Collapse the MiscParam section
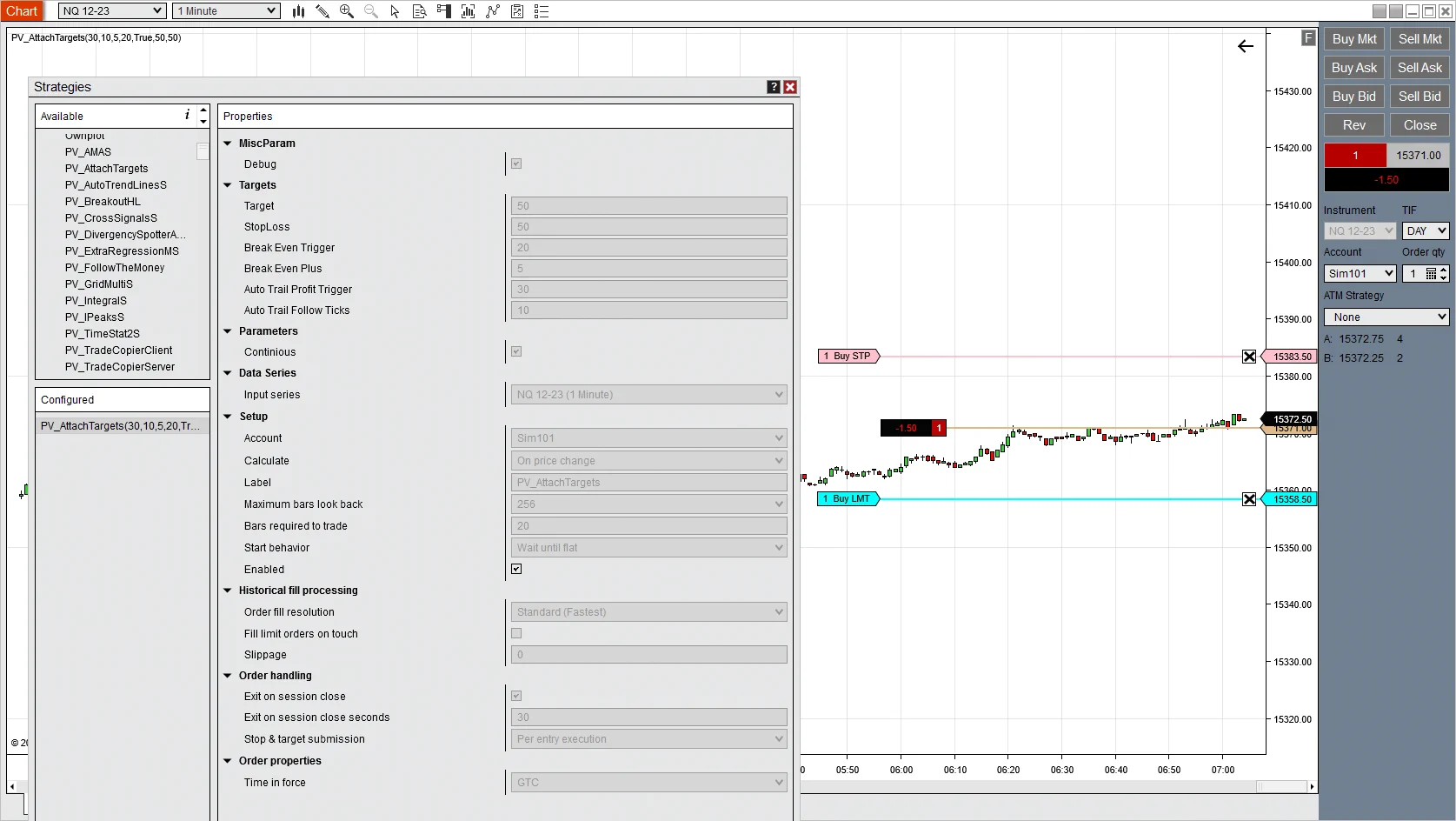1456x821 pixels. (228, 144)
